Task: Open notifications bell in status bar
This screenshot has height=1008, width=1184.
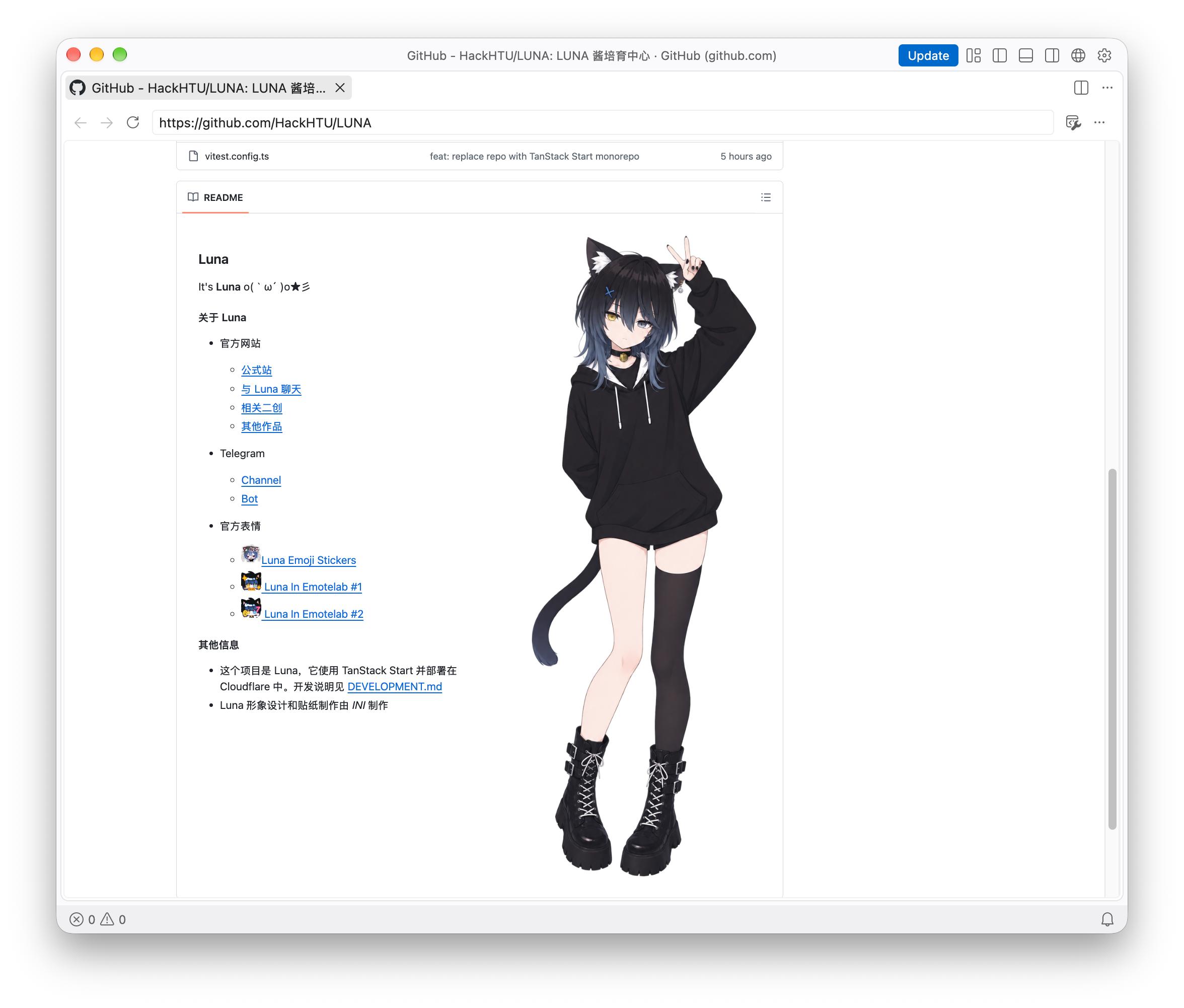Action: [x=1107, y=919]
